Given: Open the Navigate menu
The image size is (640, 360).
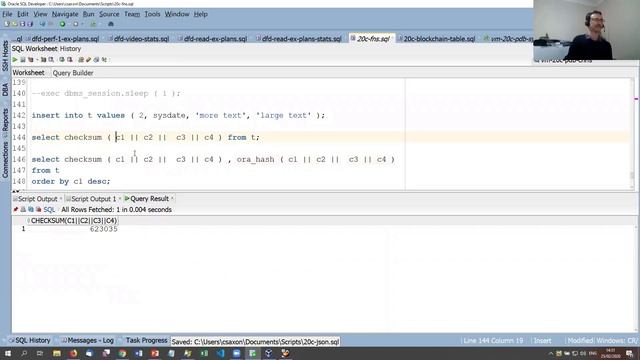Looking at the screenshot, I should 65,14.
